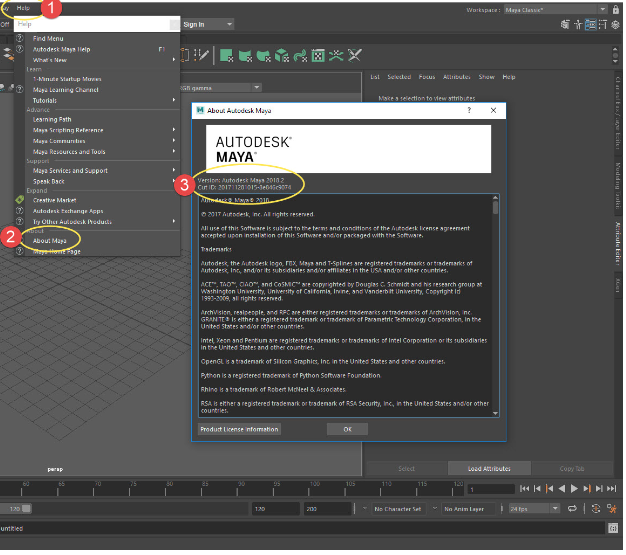The image size is (626, 555).
Task: Expand the Maya Scripting Reference submenu
Action: point(174,130)
